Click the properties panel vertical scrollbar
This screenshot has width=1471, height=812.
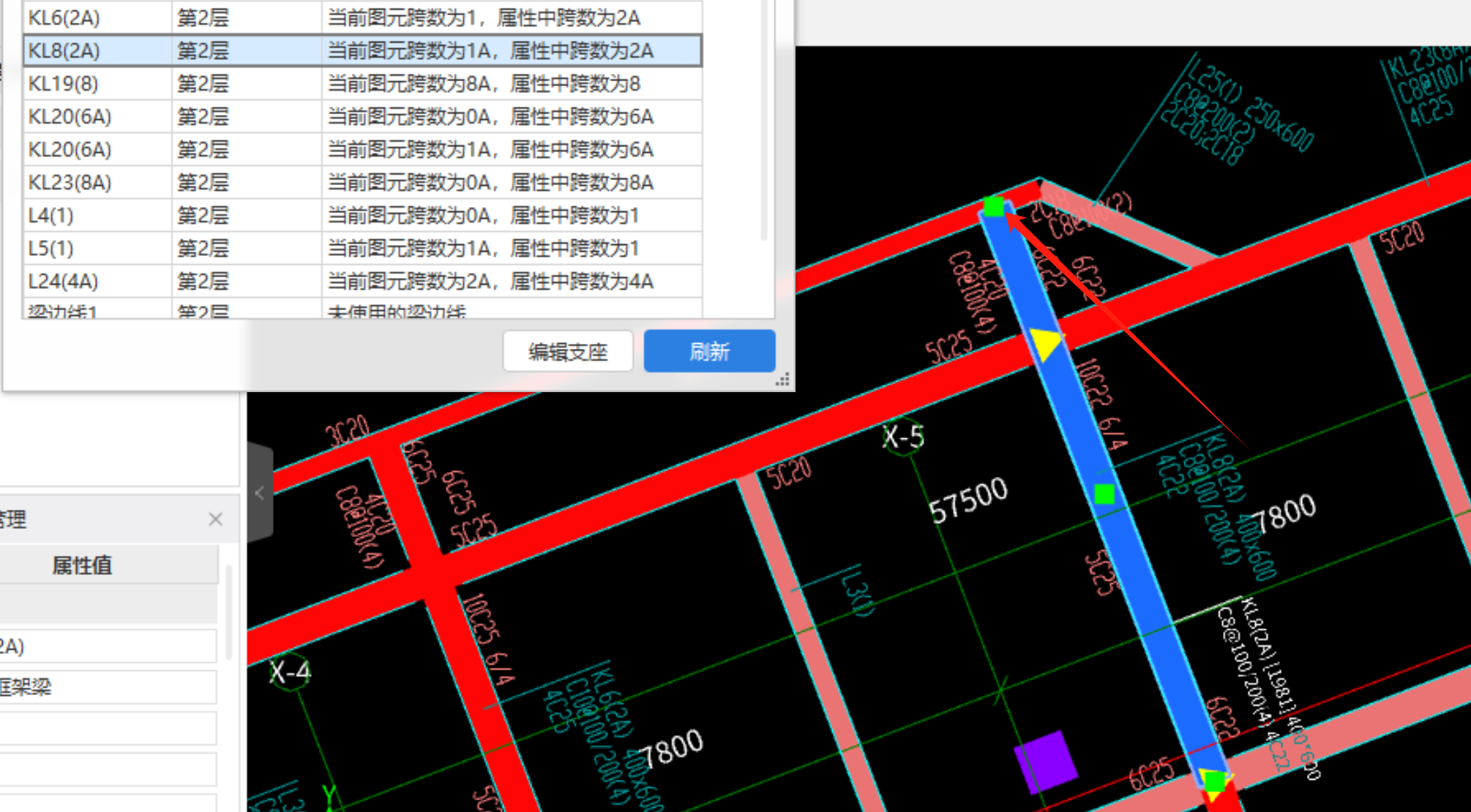tap(229, 612)
